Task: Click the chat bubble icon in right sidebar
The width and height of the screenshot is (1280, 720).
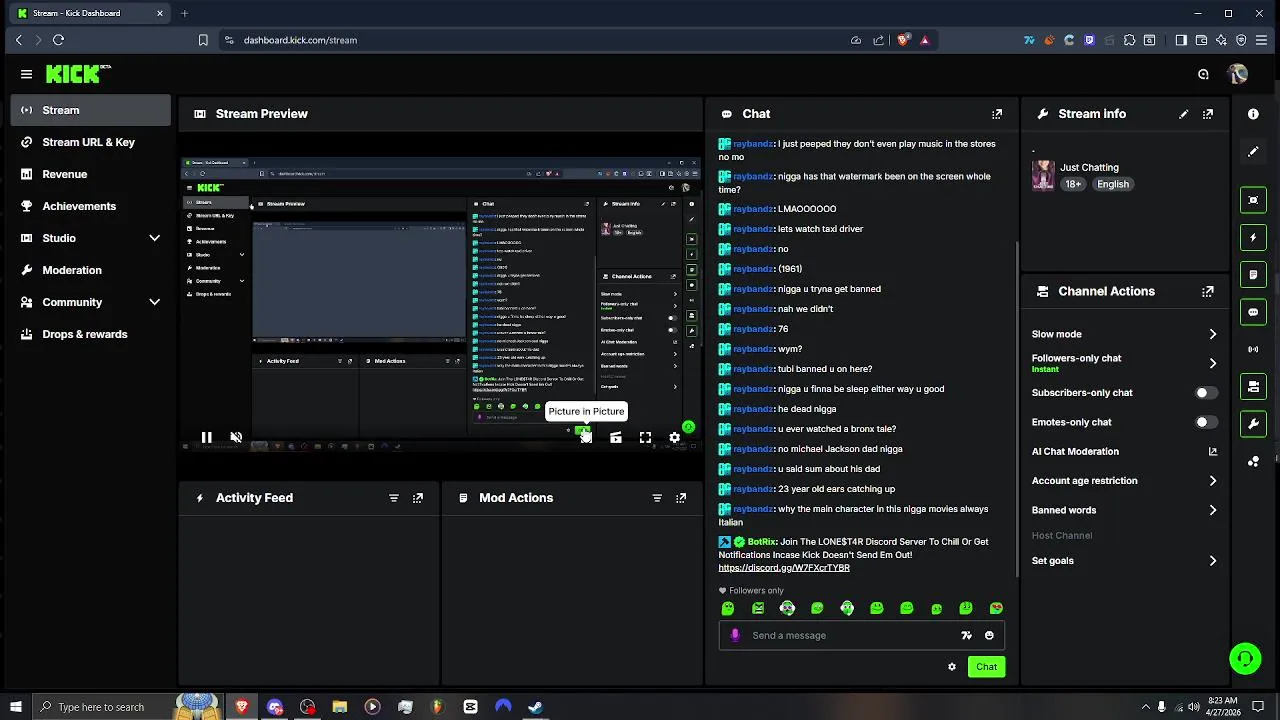Action: (x=1253, y=312)
